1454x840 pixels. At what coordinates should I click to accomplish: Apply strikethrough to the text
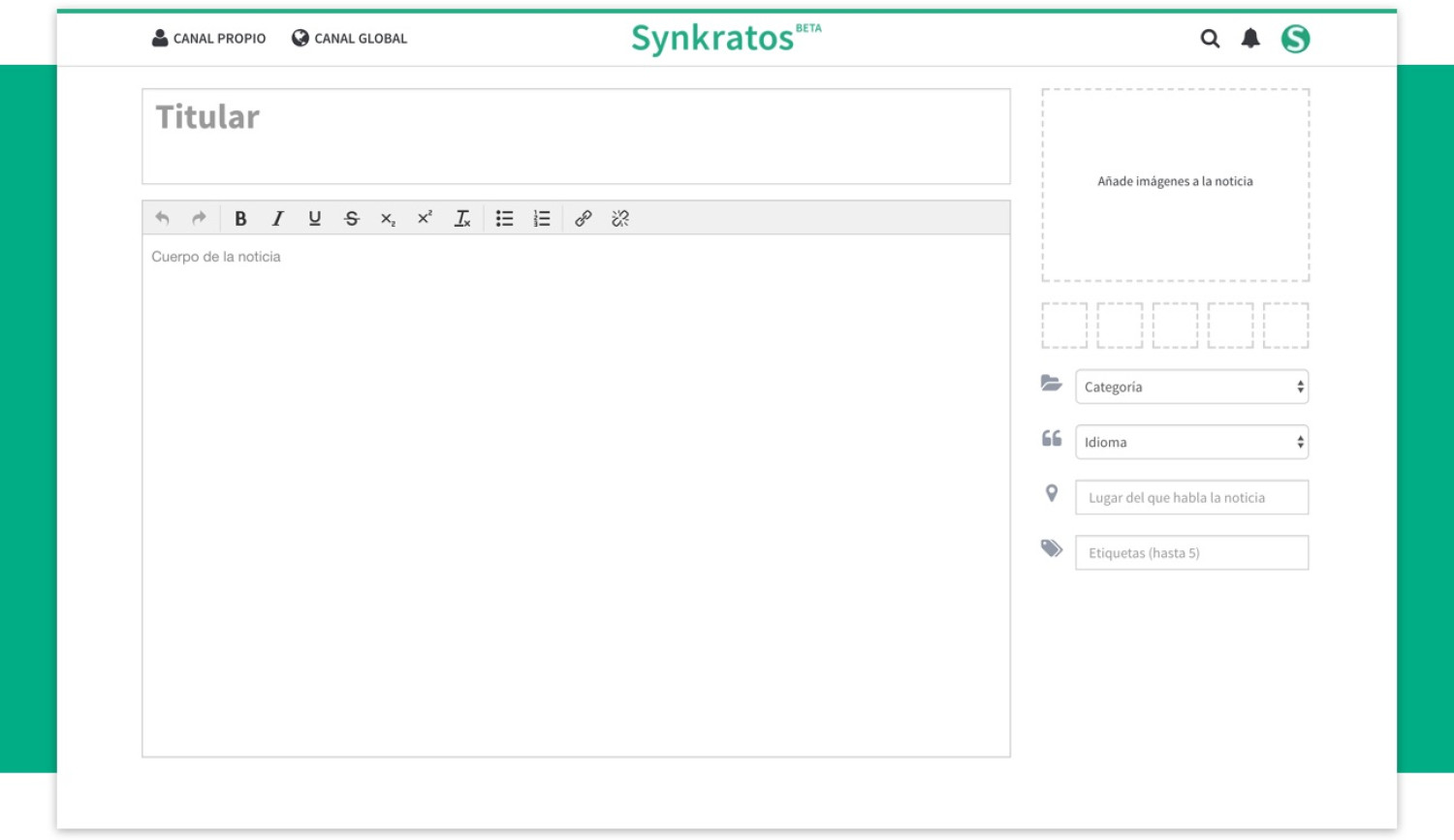click(x=351, y=218)
